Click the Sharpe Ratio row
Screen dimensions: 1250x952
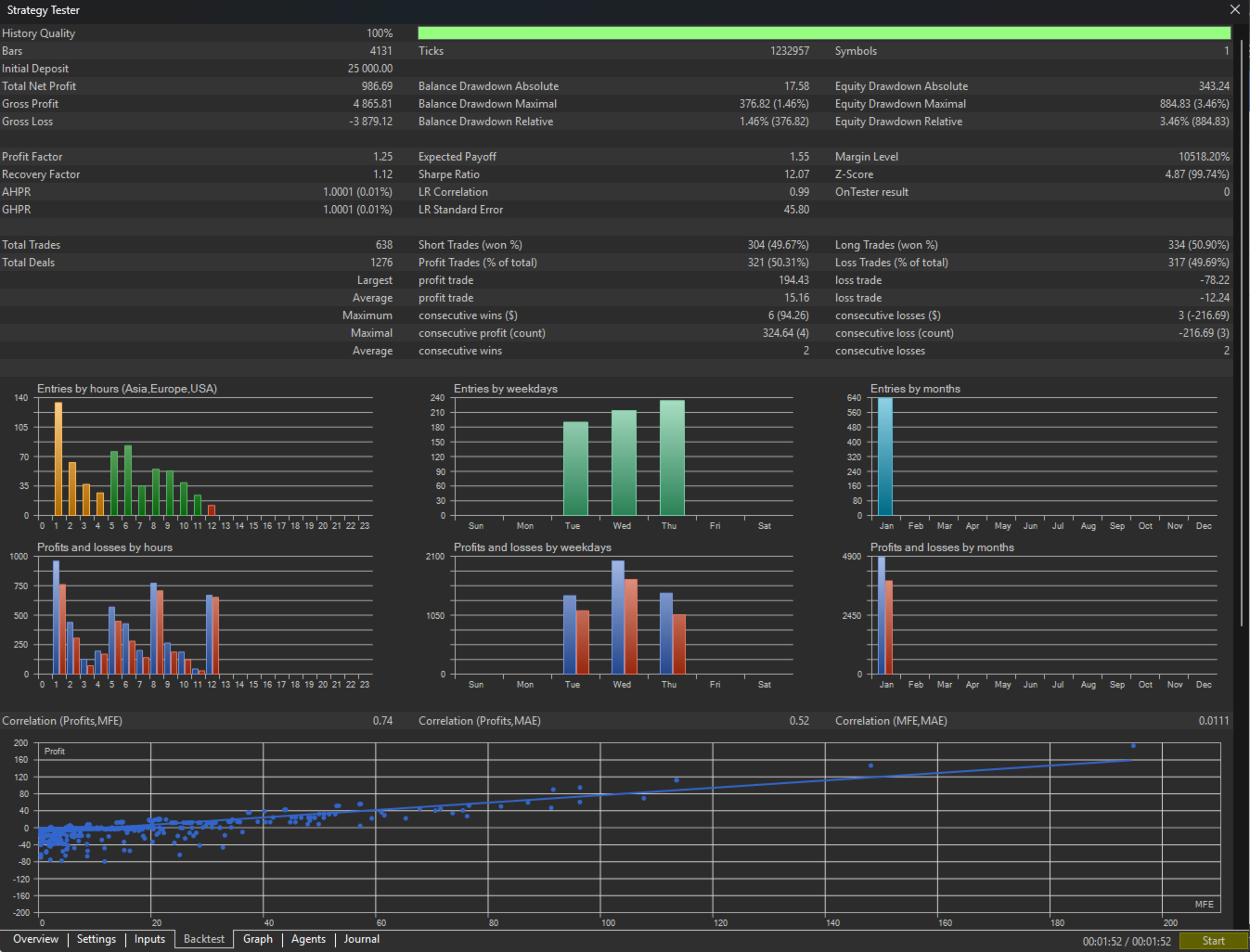(x=612, y=174)
